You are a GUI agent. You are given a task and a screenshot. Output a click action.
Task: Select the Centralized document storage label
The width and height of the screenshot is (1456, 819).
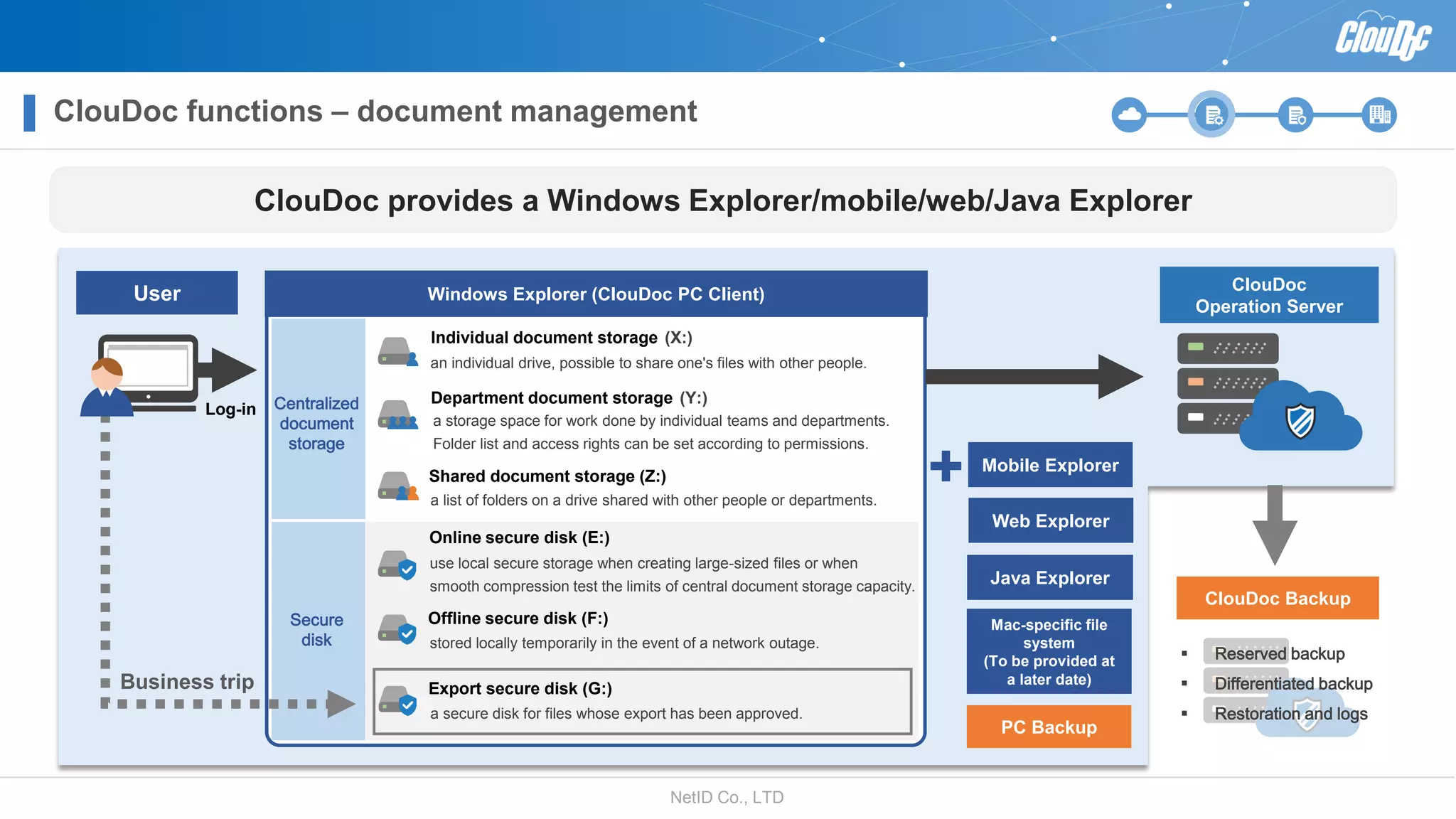pyautogui.click(x=316, y=423)
